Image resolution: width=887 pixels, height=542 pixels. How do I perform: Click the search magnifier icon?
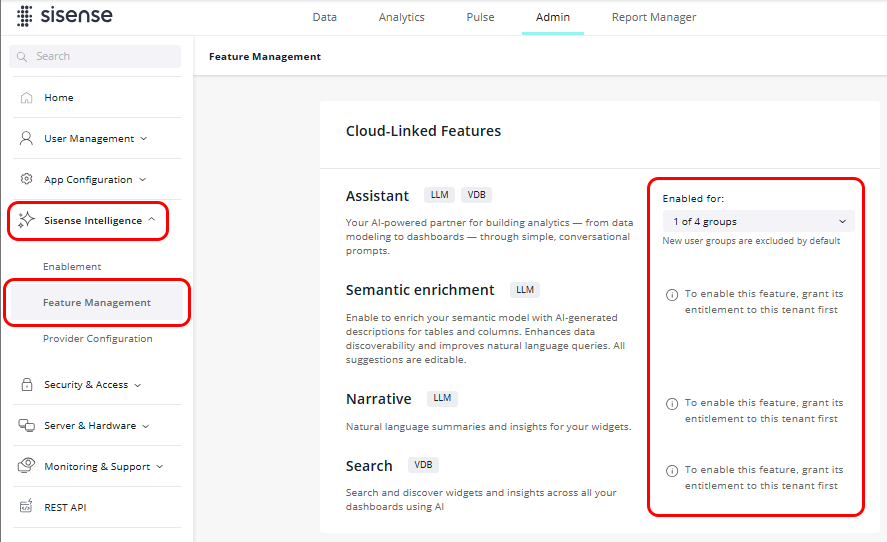pos(22,57)
